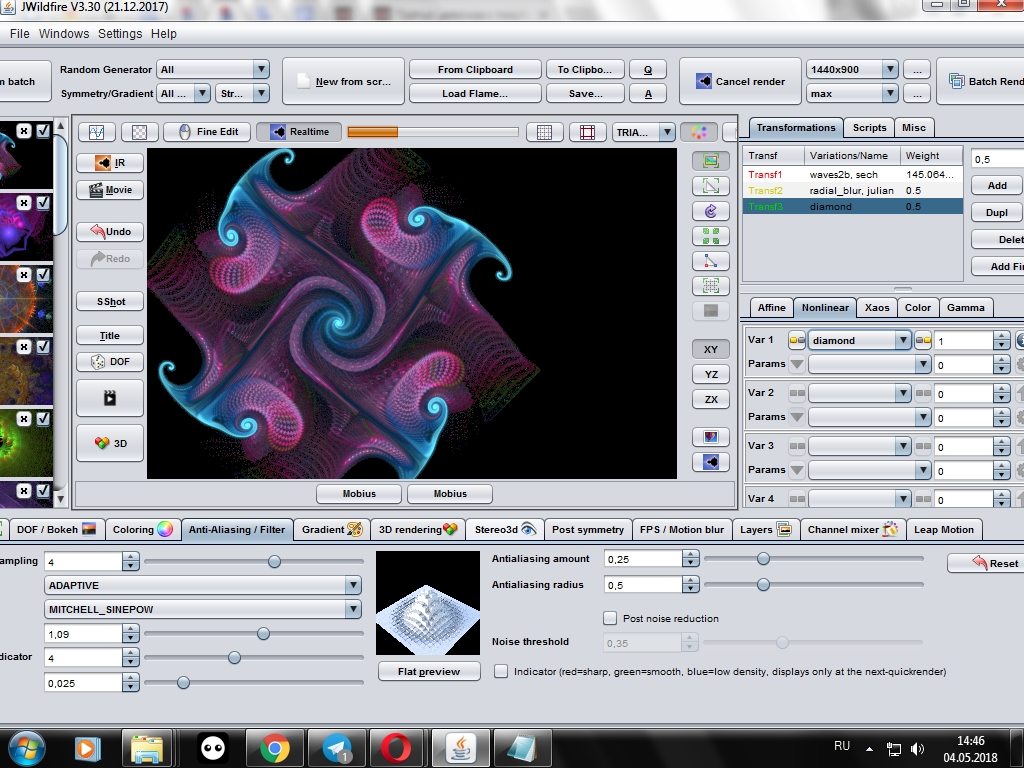Click the purple rotate arrow icon
Image resolution: width=1024 pixels, height=768 pixels.
[x=711, y=211]
